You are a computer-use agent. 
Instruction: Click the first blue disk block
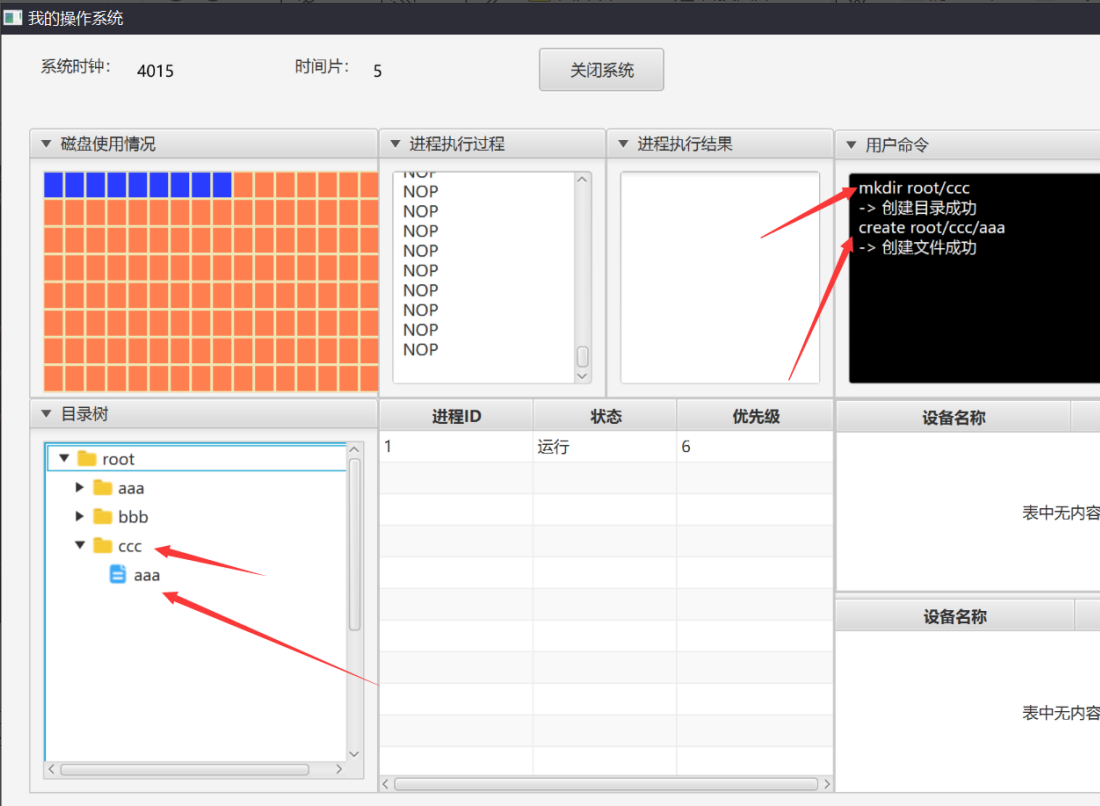click(x=54, y=184)
